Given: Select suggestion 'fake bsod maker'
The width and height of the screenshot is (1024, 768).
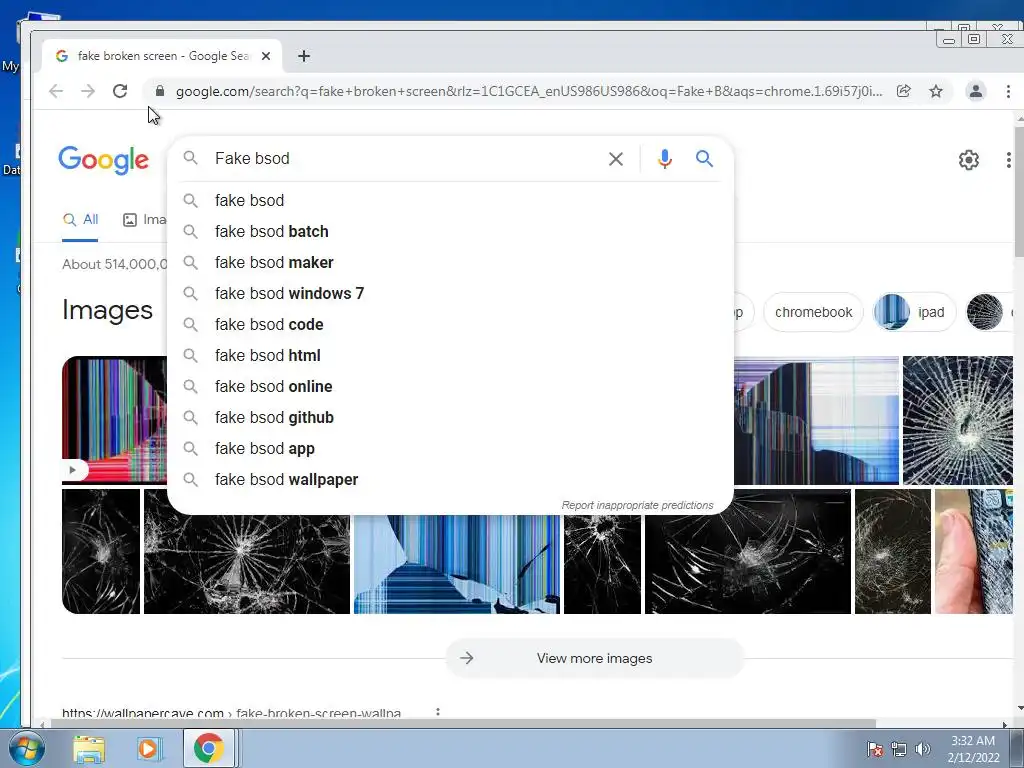Looking at the screenshot, I should coord(451,263).
